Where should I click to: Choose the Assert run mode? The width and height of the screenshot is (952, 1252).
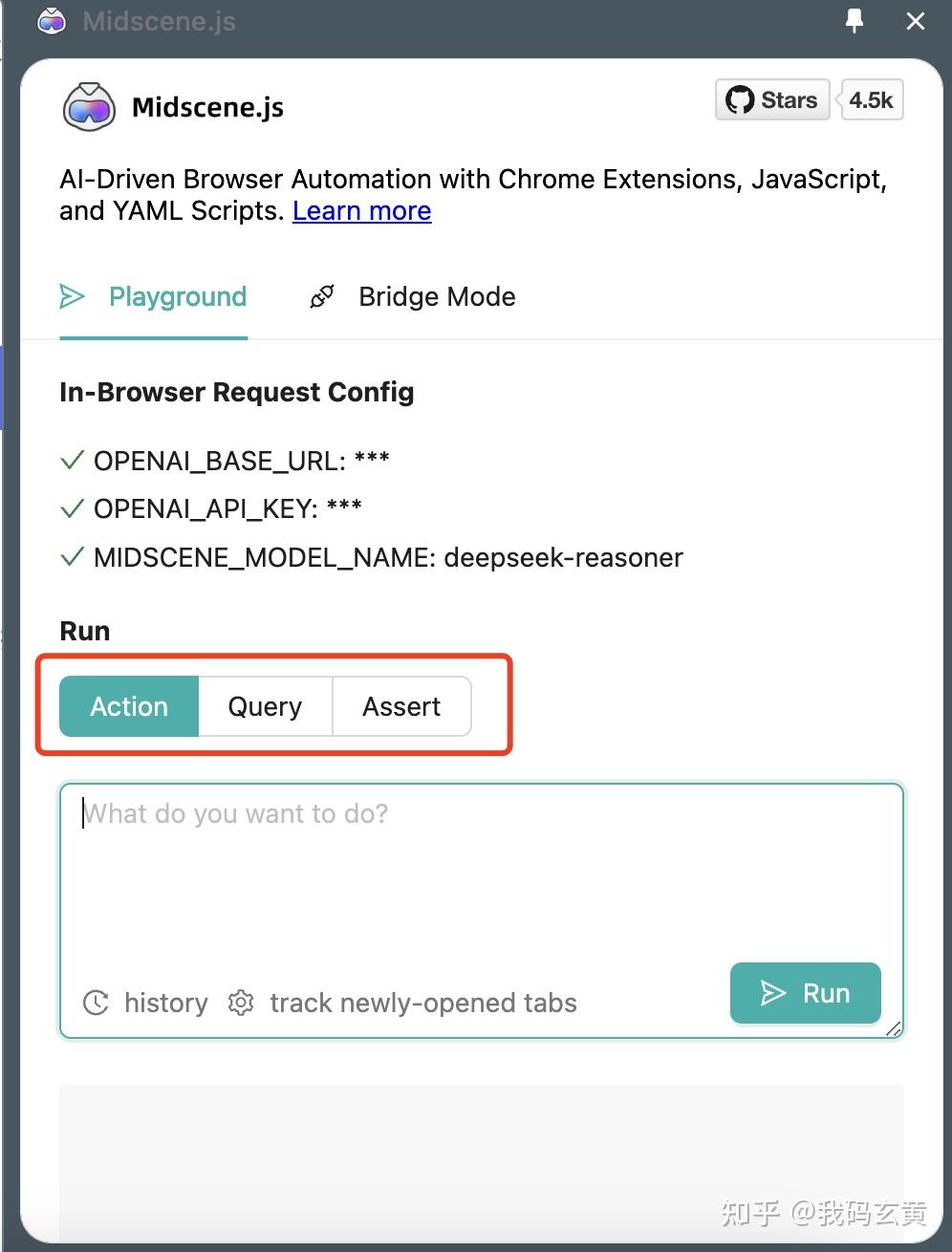pos(401,706)
